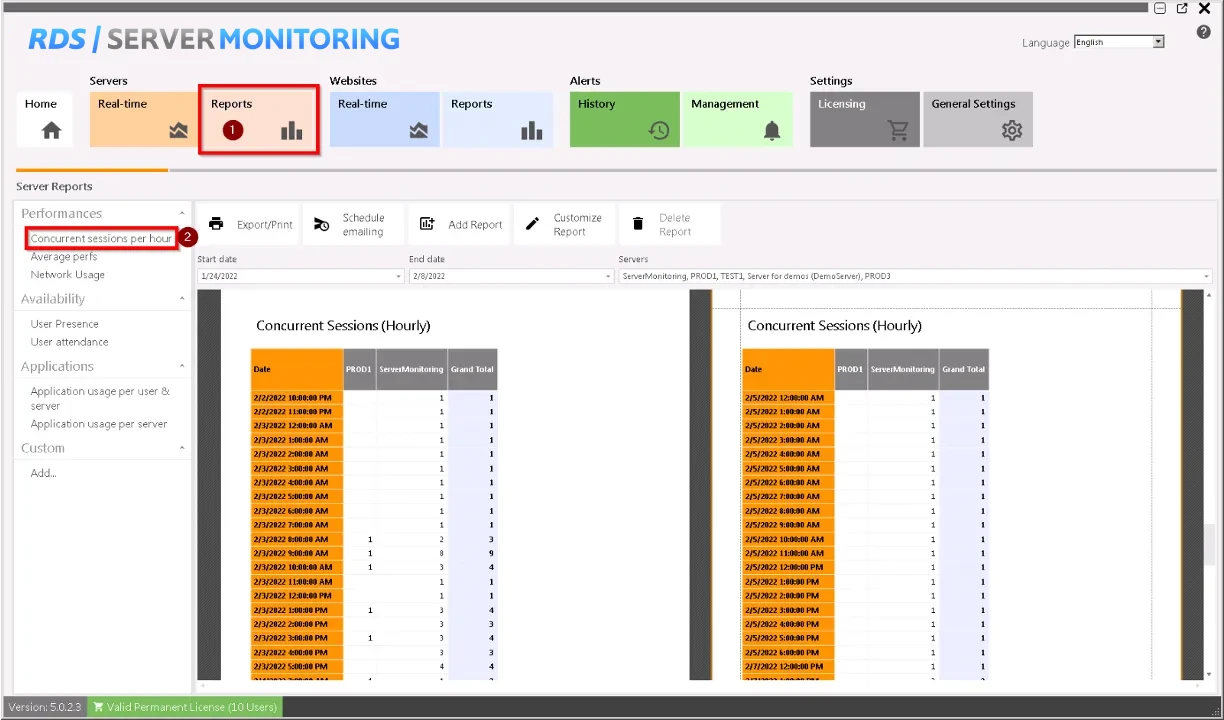Image resolution: width=1224 pixels, height=720 pixels.
Task: Click the Home house icon
Action: (x=51, y=130)
